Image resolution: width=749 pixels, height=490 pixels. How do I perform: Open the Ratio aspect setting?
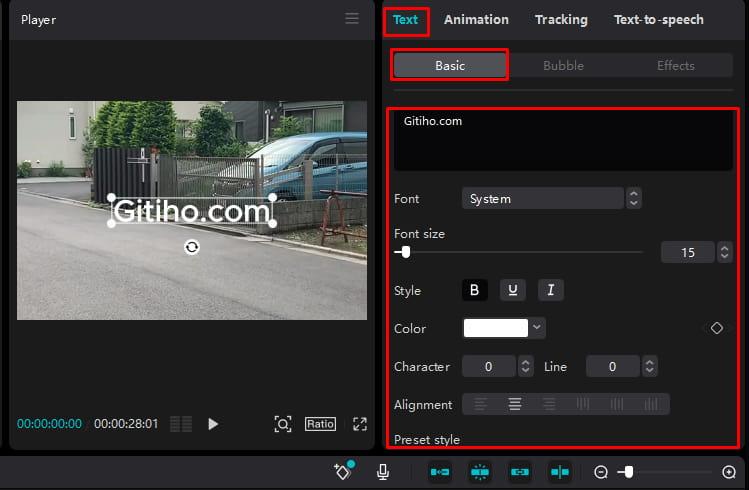pos(321,424)
